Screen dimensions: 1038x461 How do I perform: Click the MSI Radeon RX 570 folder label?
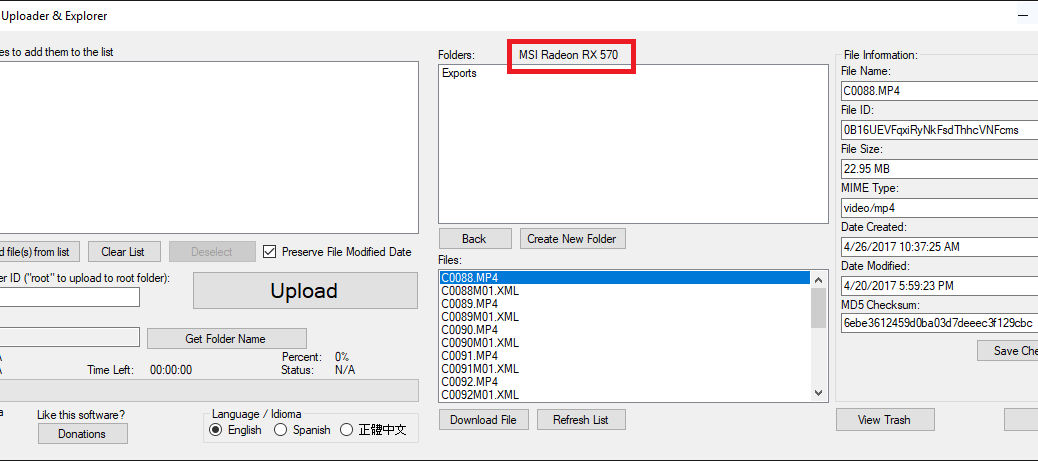569,55
